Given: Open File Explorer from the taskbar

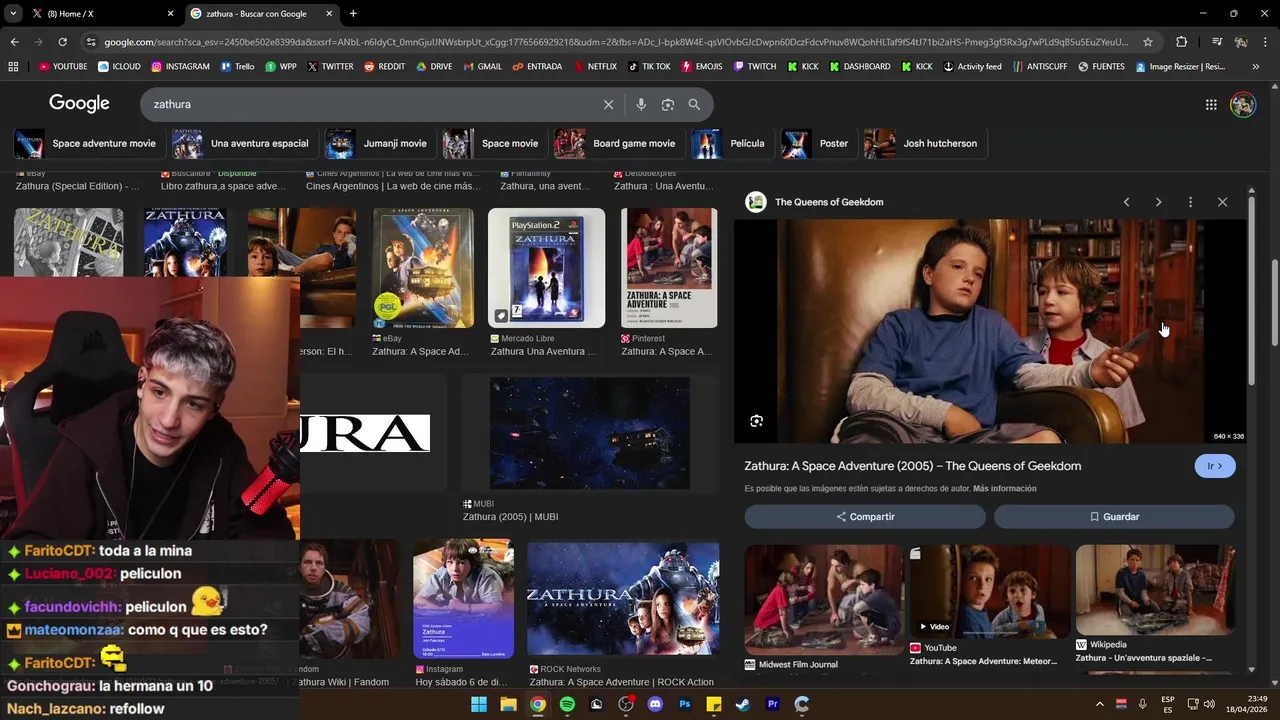Looking at the screenshot, I should click(x=508, y=704).
